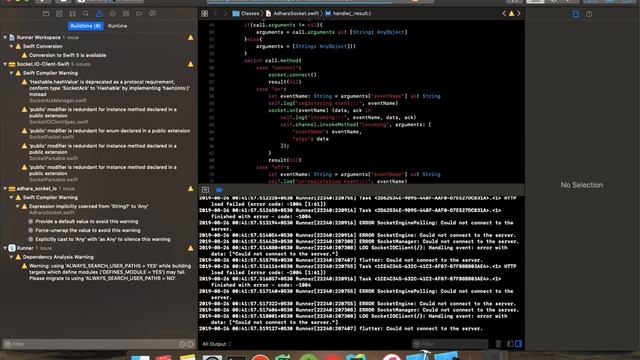
Task: Open the Source Control navigator
Action: click(59, 13)
